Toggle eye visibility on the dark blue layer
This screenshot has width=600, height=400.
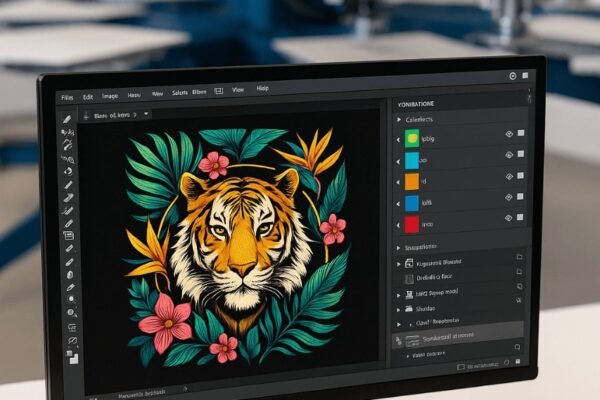click(509, 198)
